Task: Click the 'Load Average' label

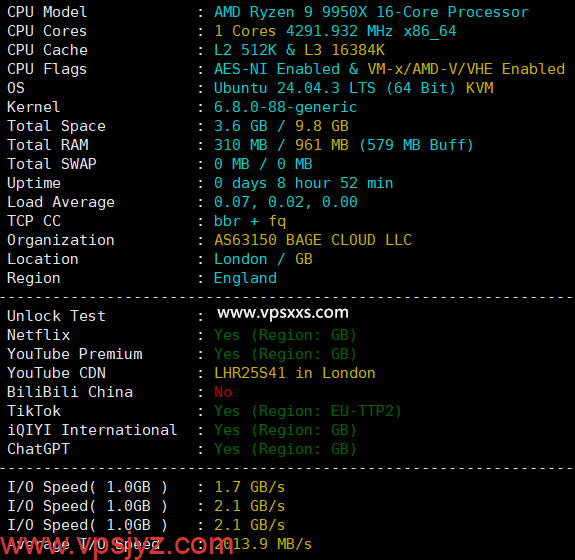Action: tap(61, 202)
